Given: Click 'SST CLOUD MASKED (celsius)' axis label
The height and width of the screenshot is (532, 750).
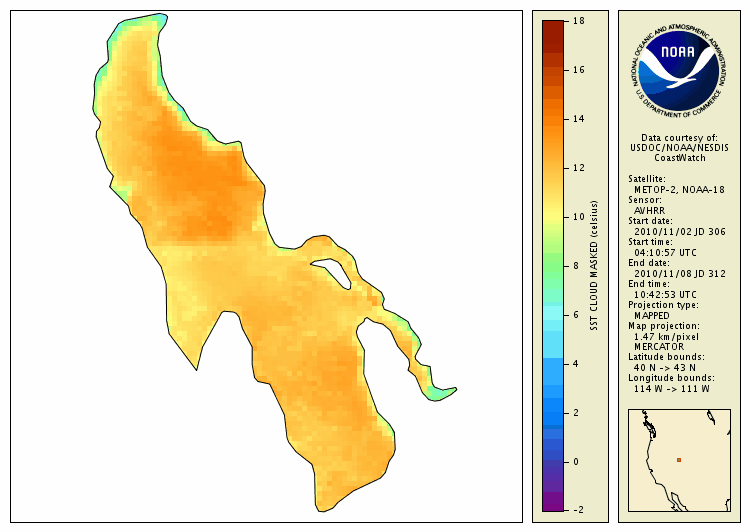Looking at the screenshot, I should click(x=594, y=266).
